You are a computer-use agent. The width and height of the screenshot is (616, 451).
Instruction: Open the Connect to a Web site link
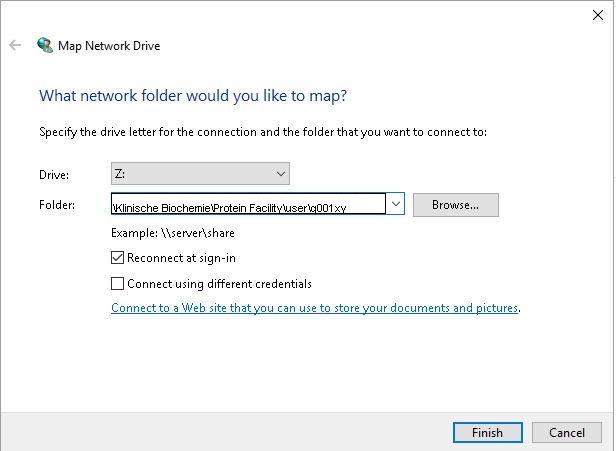pyautogui.click(x=314, y=308)
